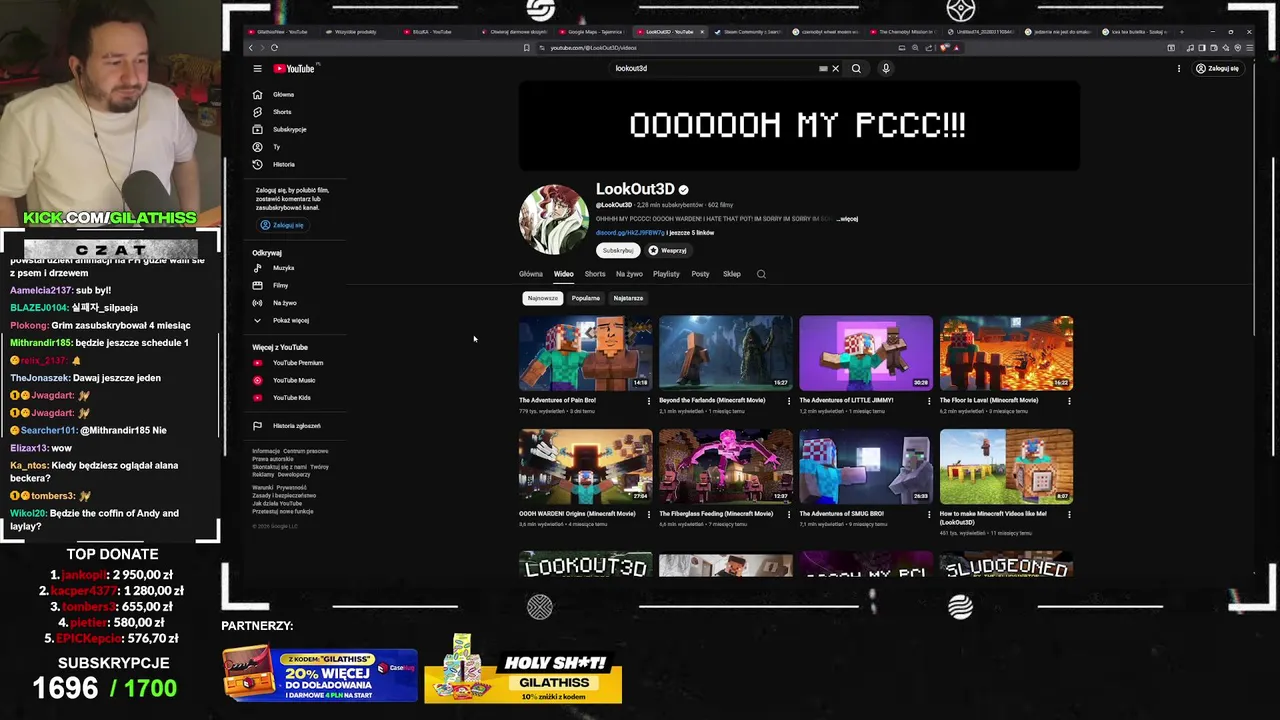Open more options for LITTLE JIMMY video

(929, 401)
